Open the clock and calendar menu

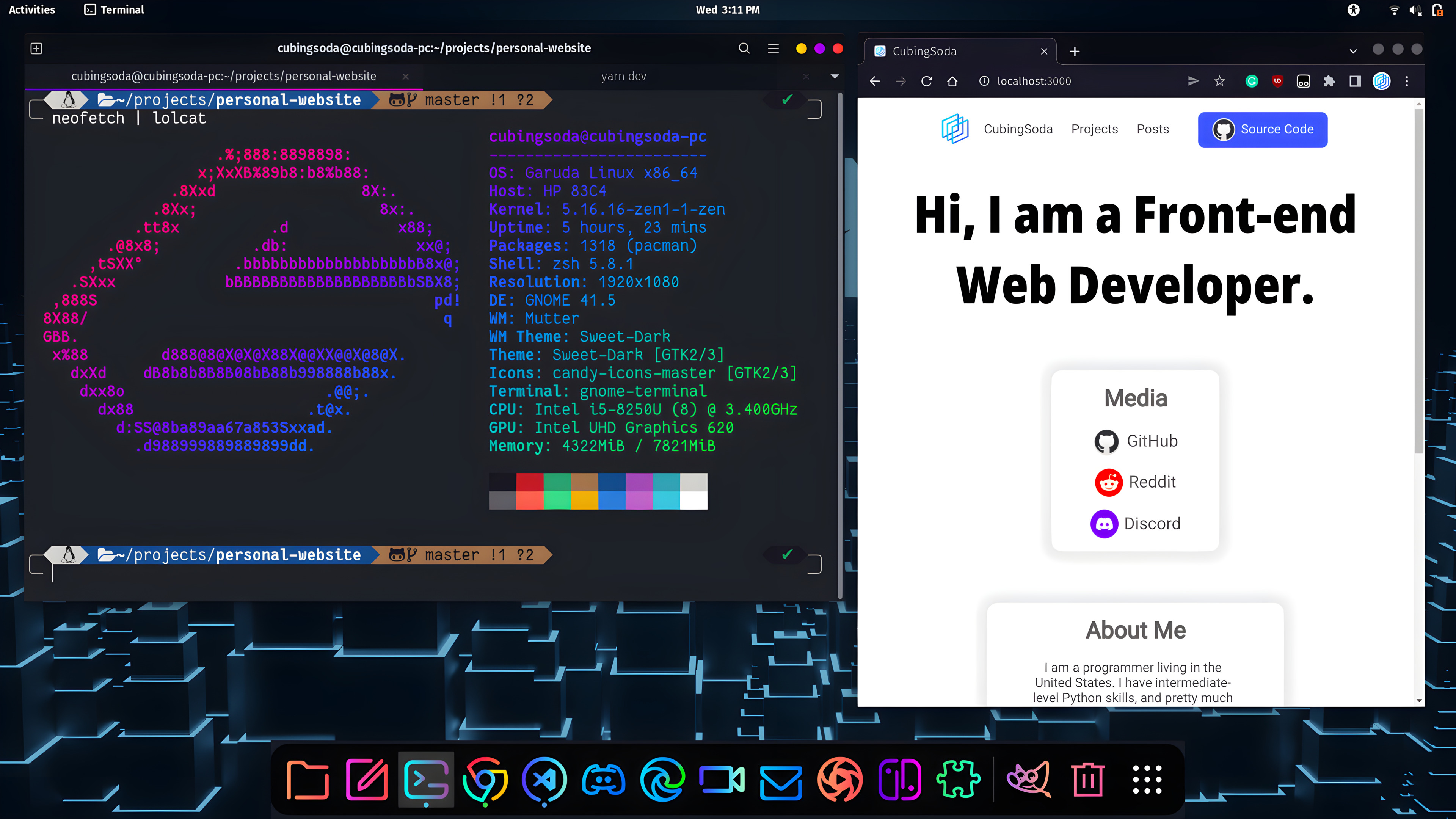[728, 9]
